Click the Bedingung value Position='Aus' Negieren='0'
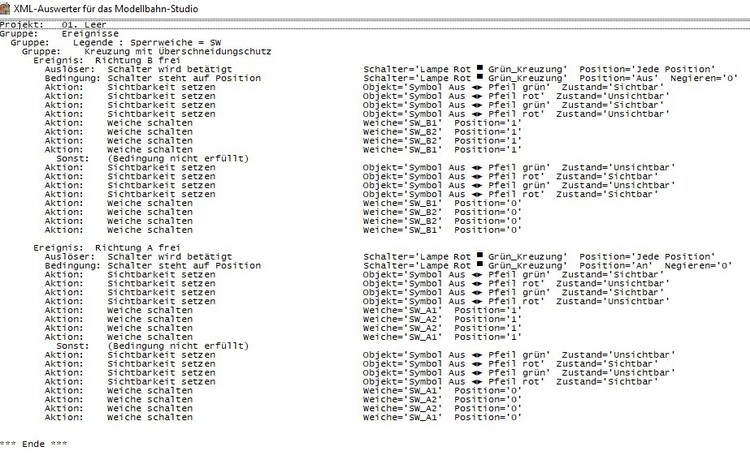The height and width of the screenshot is (464, 750). (658, 78)
